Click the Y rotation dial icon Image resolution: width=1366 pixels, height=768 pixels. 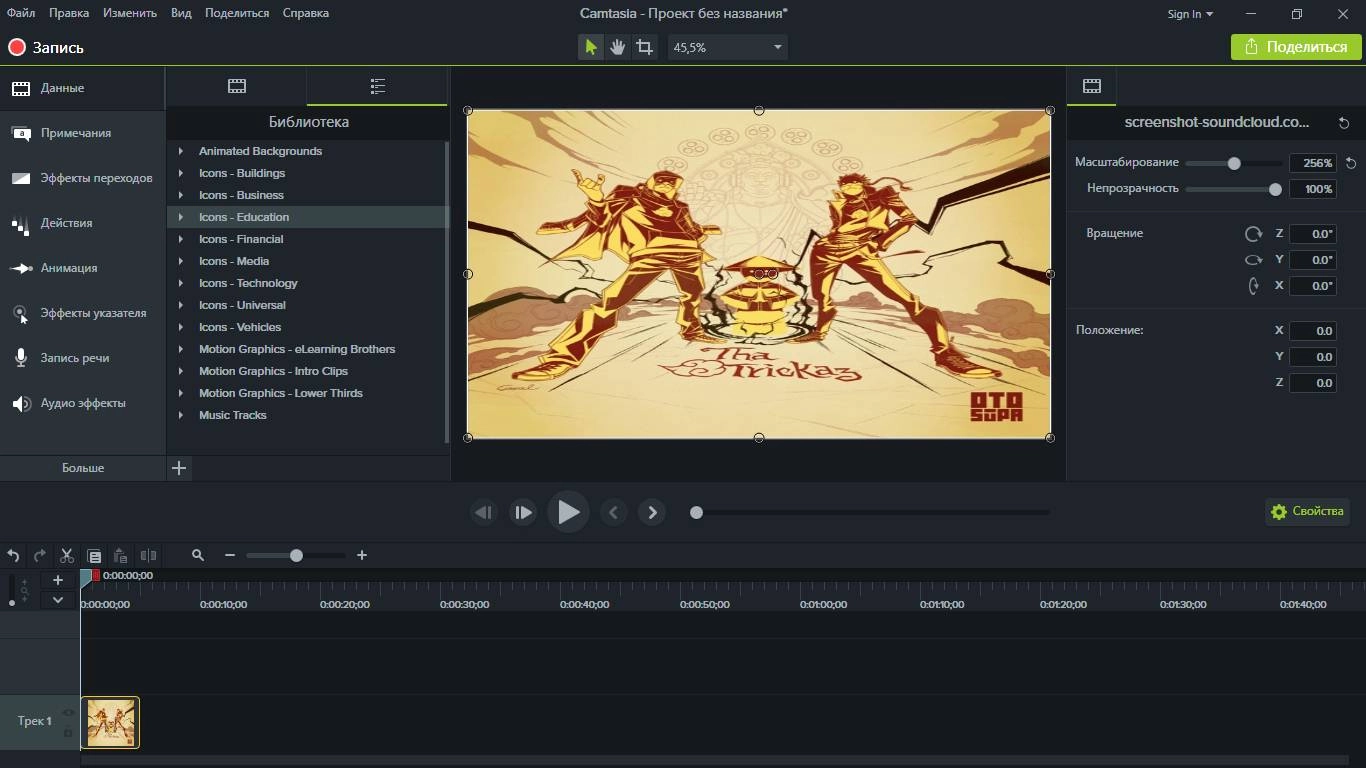[1253, 260]
